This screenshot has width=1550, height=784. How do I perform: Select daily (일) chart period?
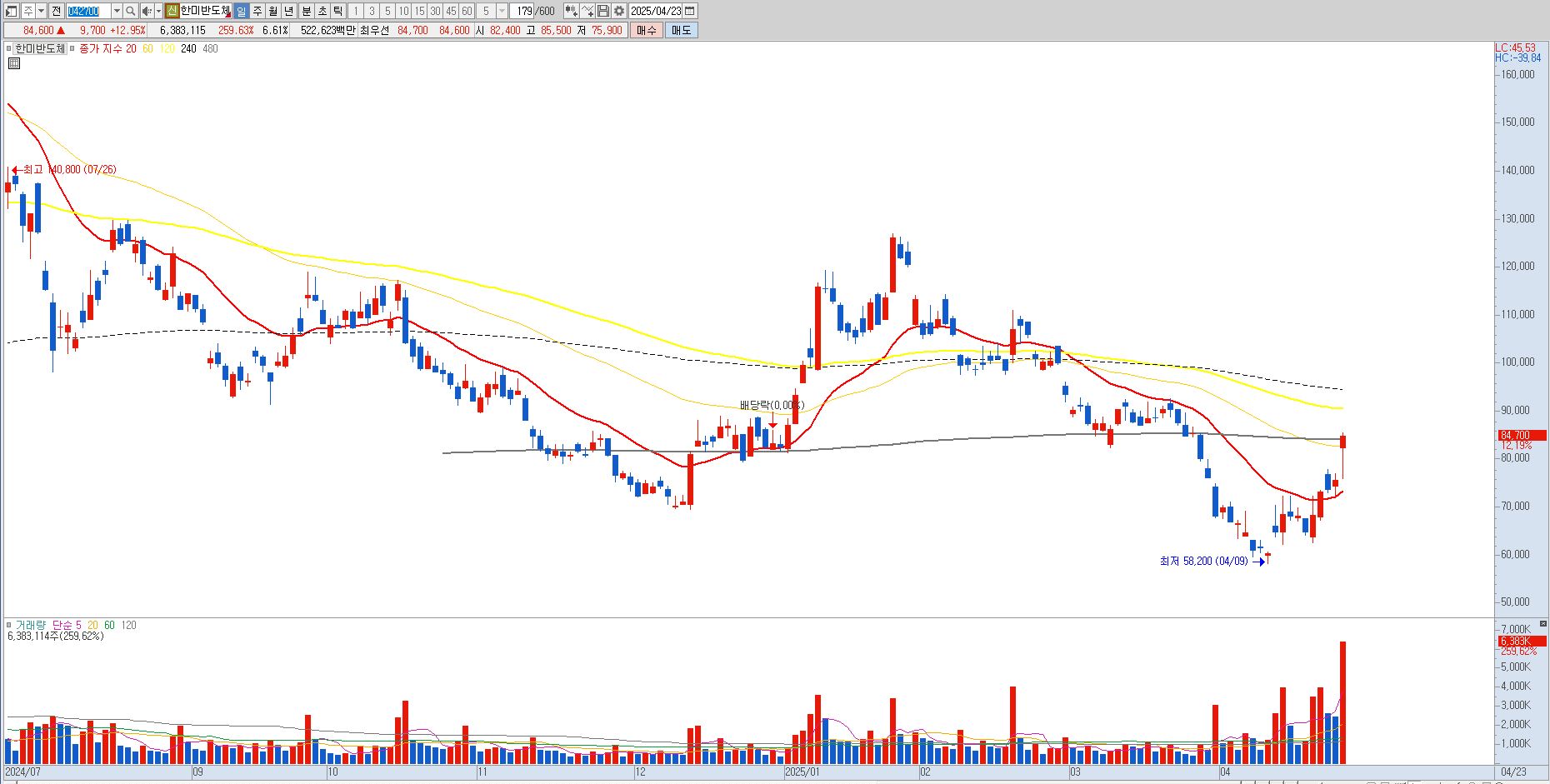click(241, 11)
